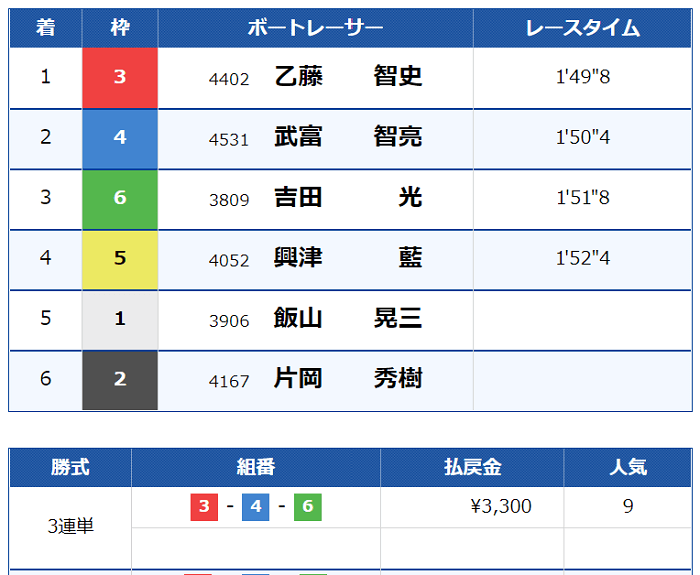700x575 pixels.
Task: Open racer 武富 智亮 profile
Action: (x=348, y=137)
